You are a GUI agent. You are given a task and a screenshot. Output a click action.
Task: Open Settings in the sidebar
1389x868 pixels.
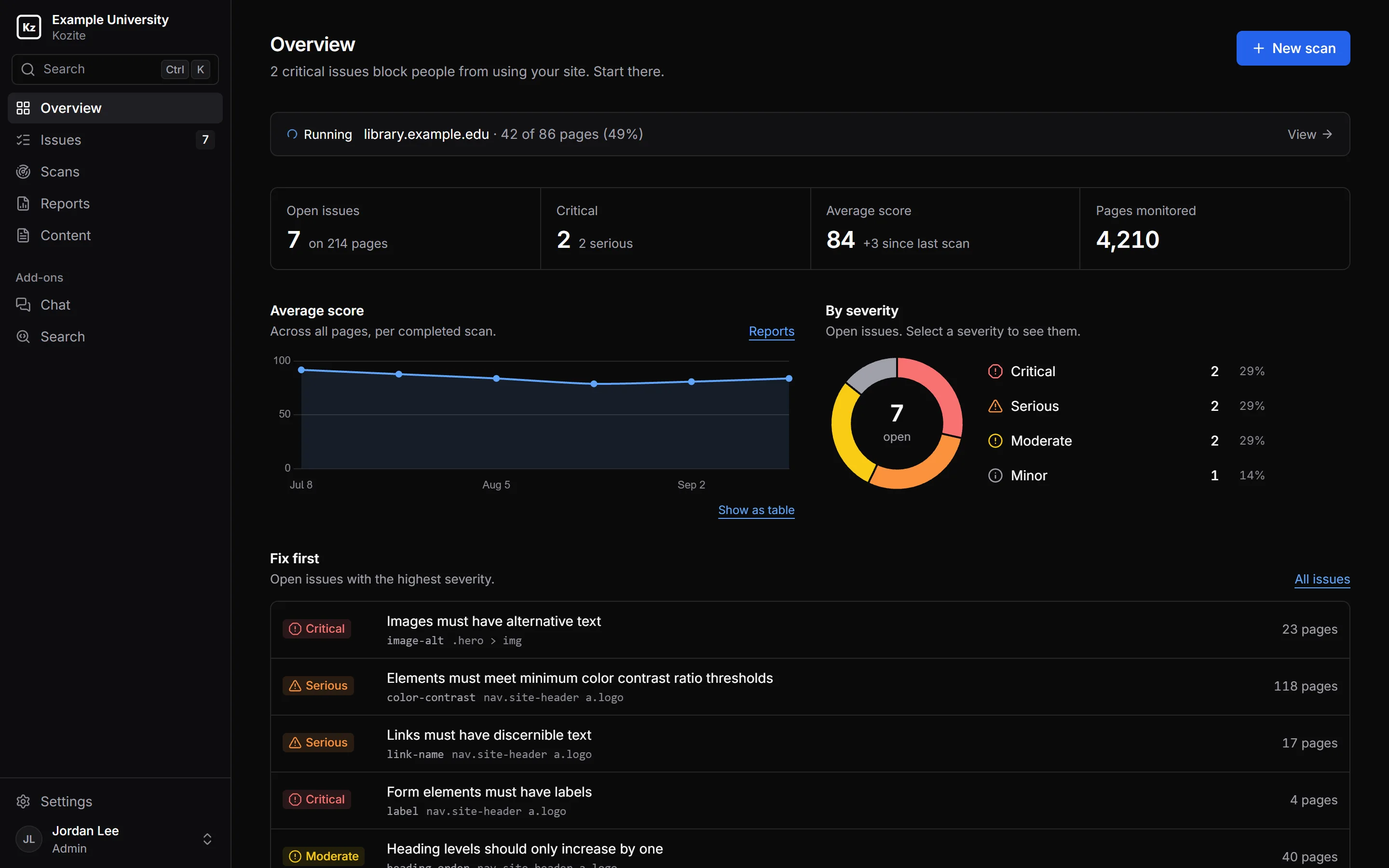click(x=115, y=801)
